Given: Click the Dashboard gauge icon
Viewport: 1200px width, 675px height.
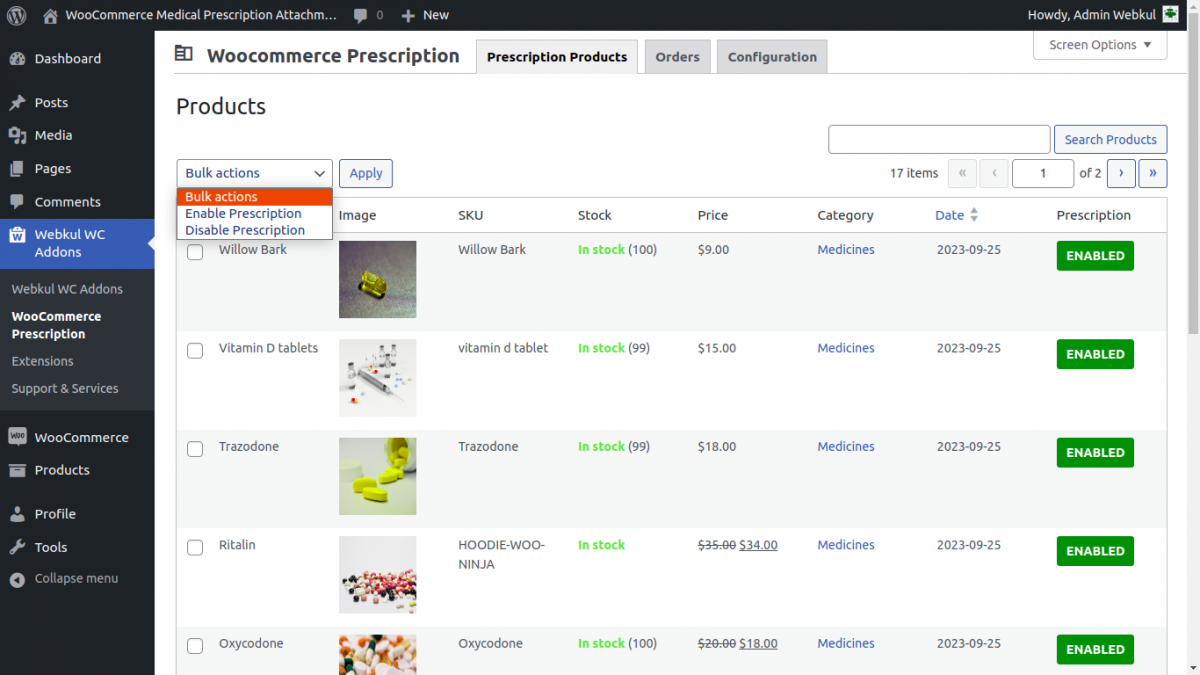Looking at the screenshot, I should click(x=17, y=59).
